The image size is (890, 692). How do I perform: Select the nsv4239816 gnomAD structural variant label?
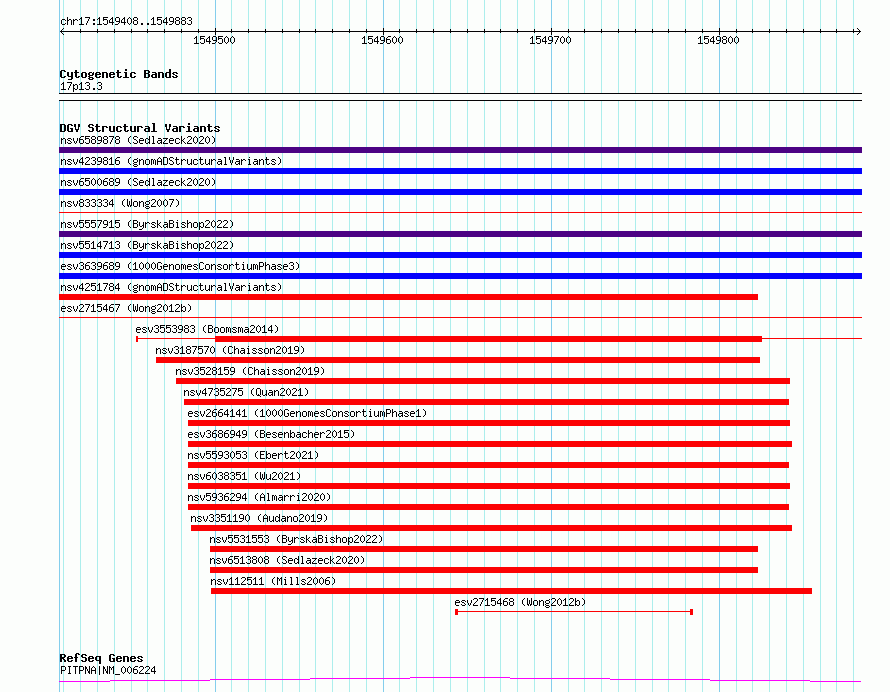171,161
